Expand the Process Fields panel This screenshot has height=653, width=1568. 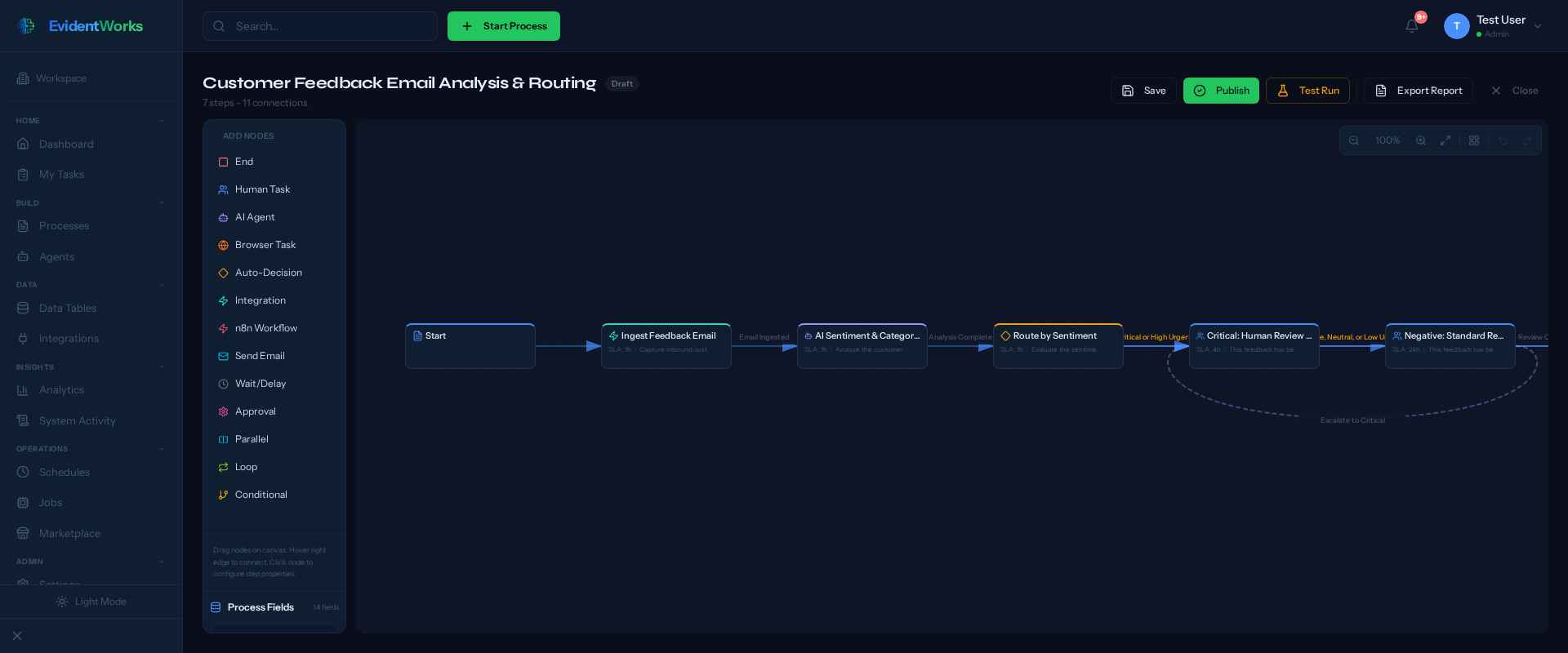tap(274, 607)
